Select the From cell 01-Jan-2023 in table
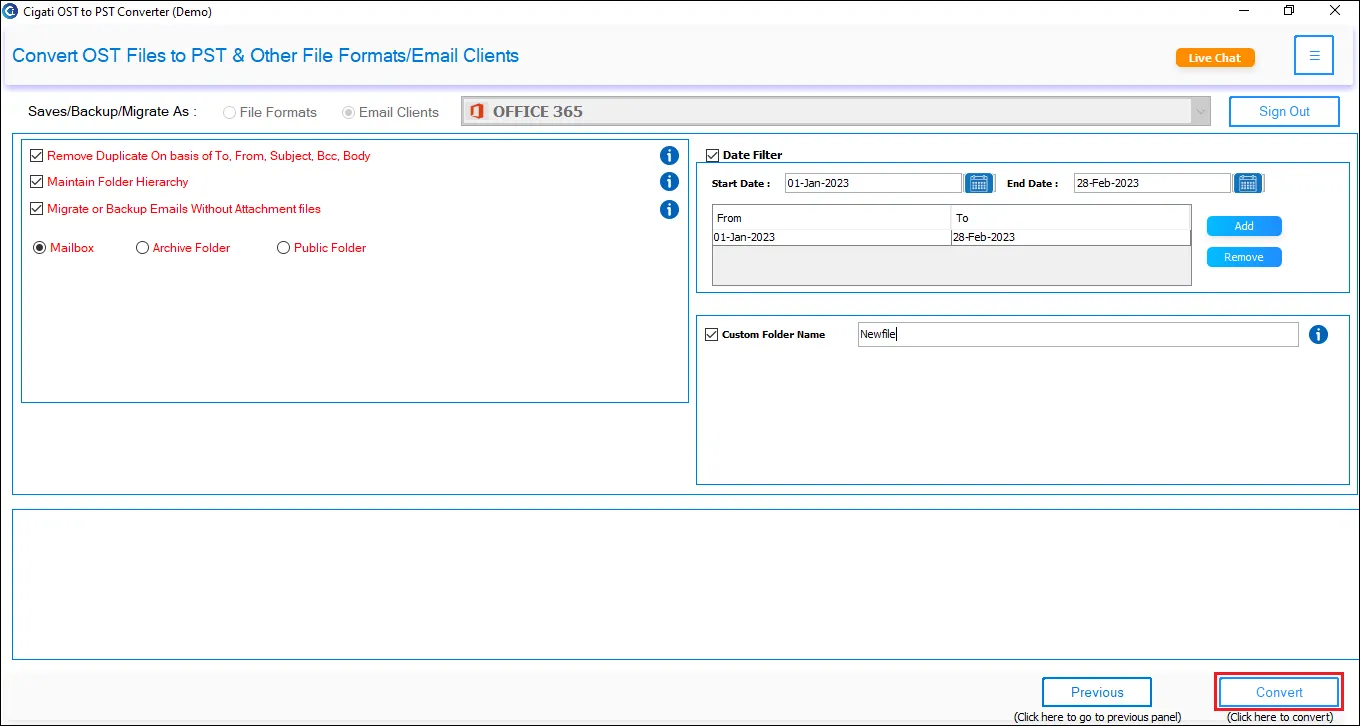This screenshot has height=726, width=1360. click(x=831, y=237)
